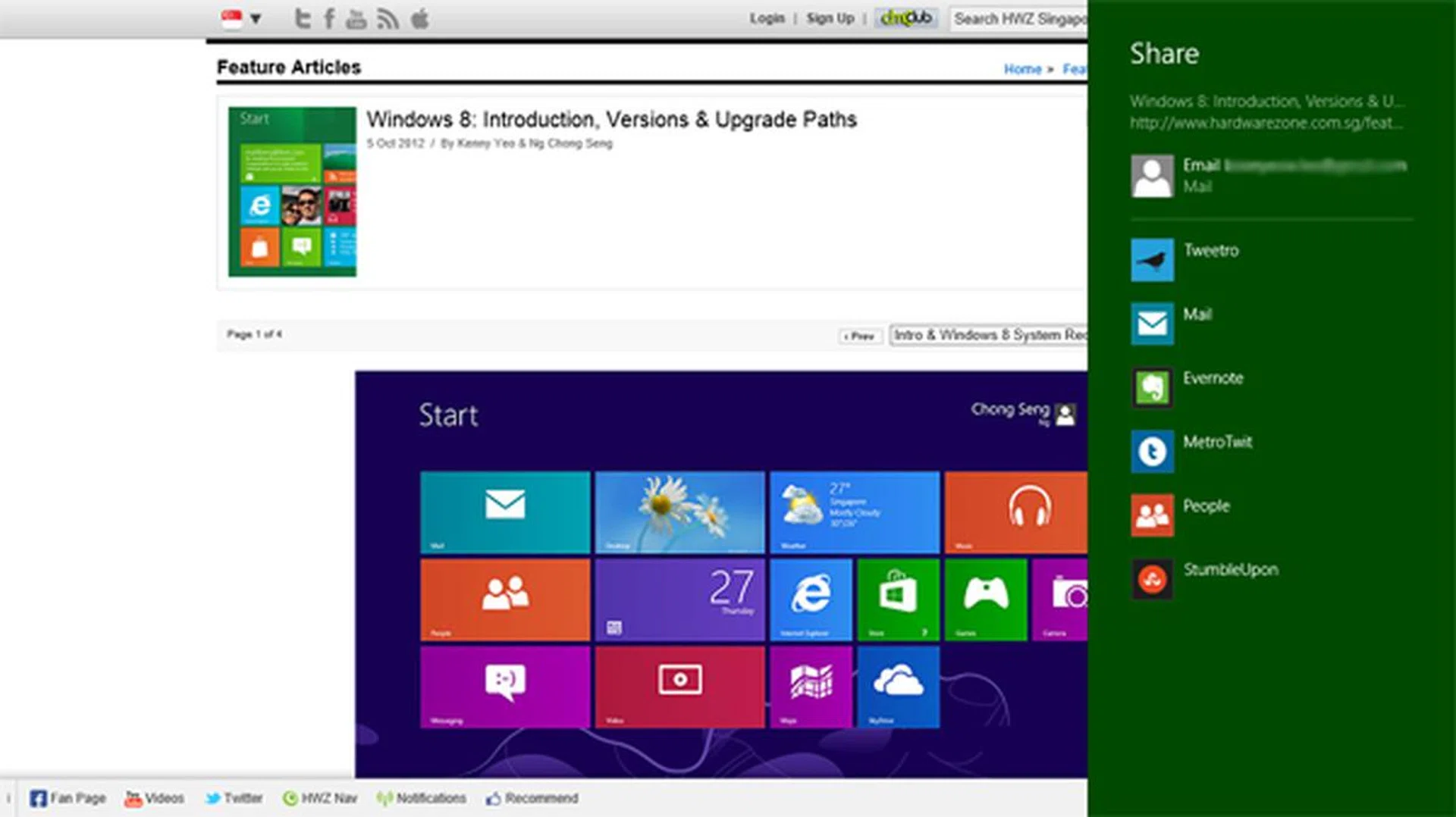1456x817 pixels.
Task: Open the Fan Page item in bottom bar
Action: (68, 798)
